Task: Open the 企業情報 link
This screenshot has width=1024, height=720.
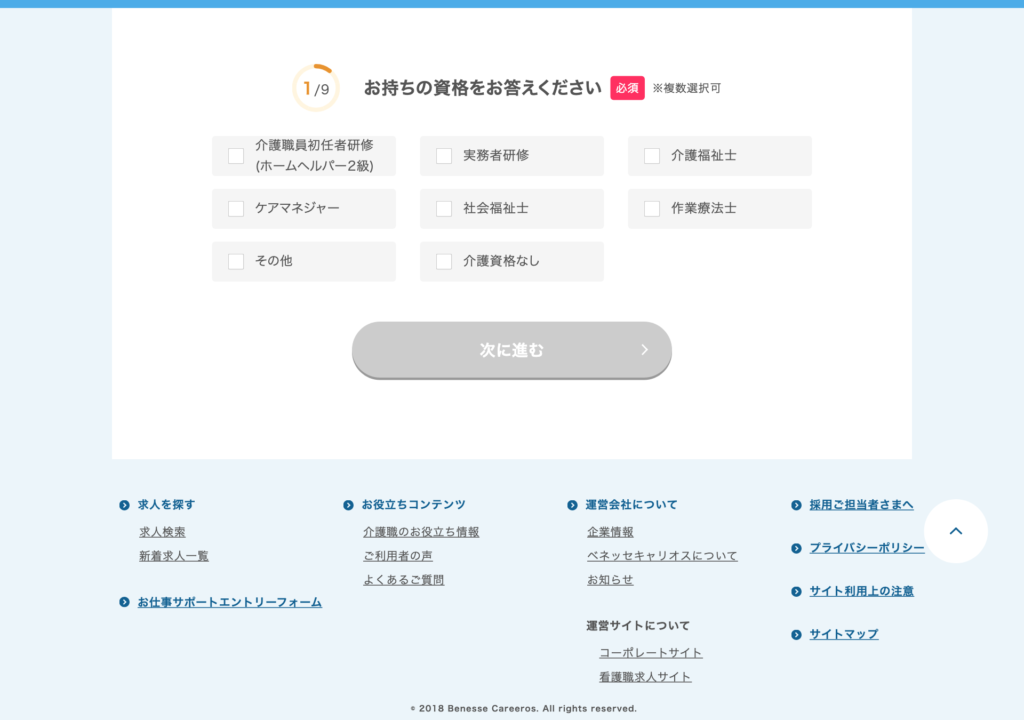Action: 610,532
